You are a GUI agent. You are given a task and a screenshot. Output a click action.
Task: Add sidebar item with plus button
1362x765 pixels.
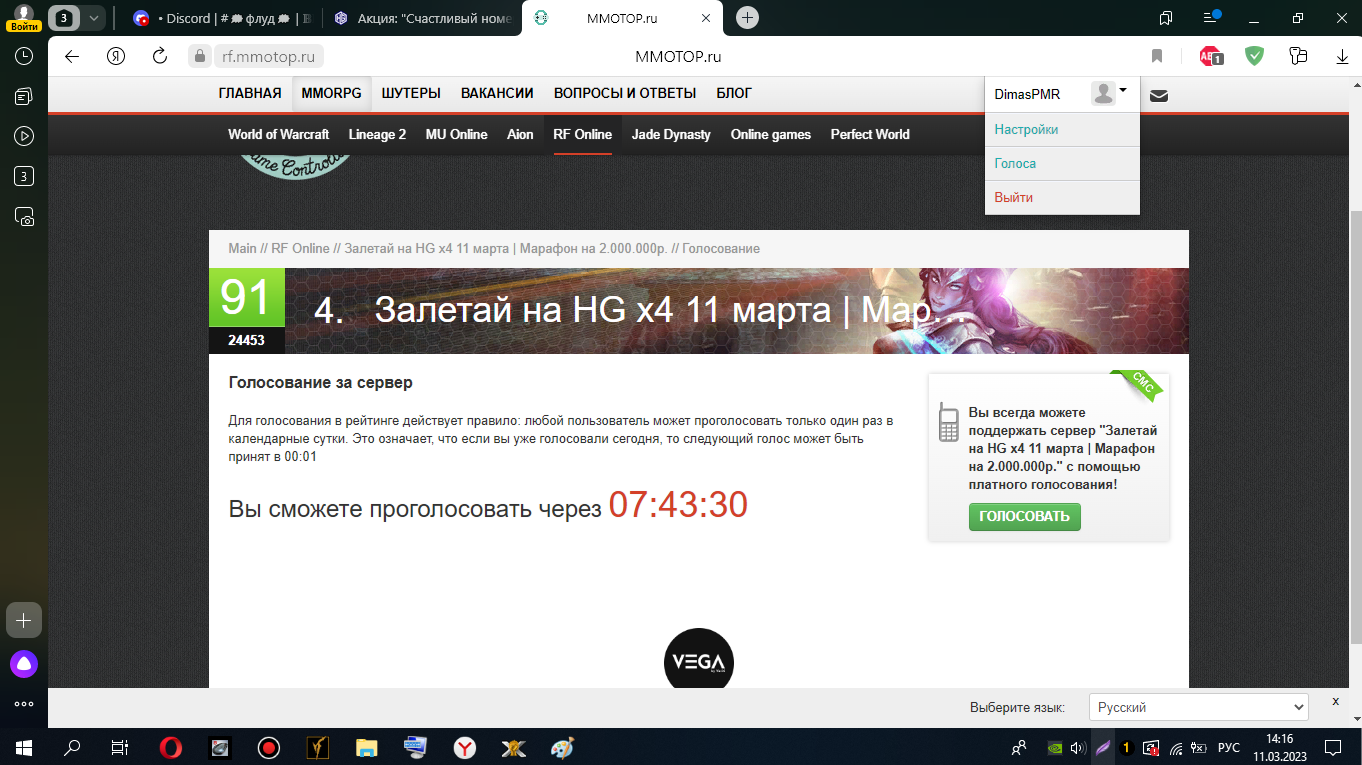(x=24, y=620)
